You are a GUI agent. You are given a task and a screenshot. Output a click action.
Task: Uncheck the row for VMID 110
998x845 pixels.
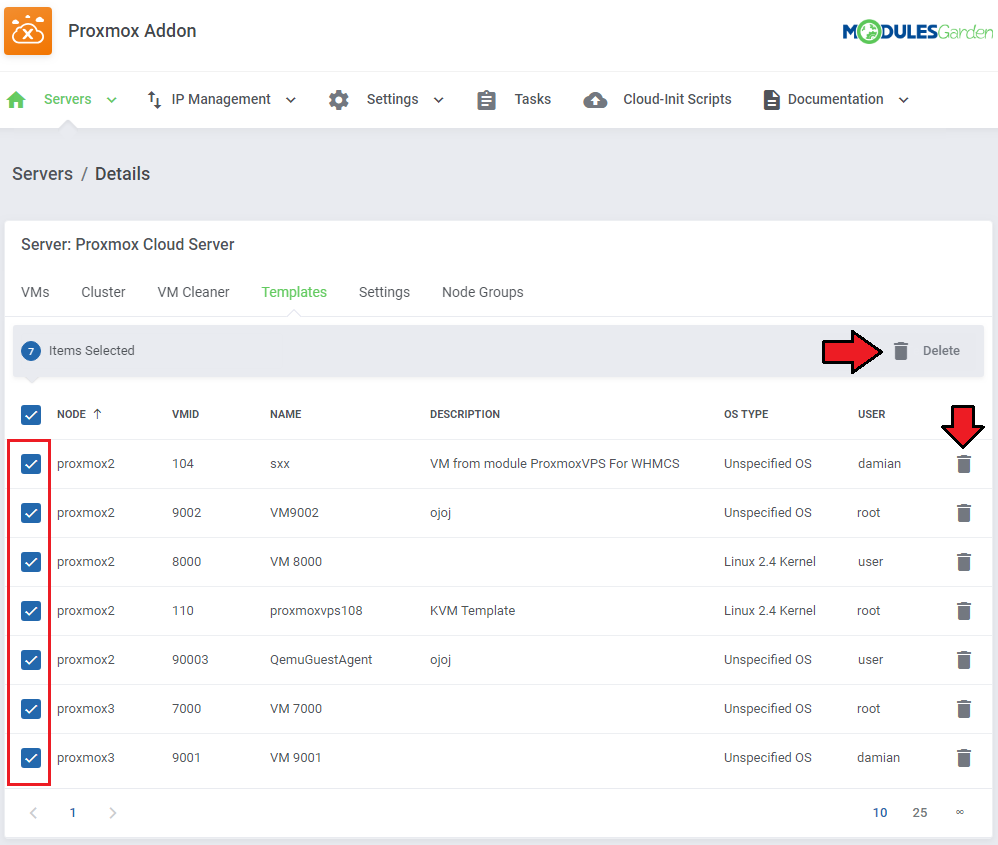[31, 611]
